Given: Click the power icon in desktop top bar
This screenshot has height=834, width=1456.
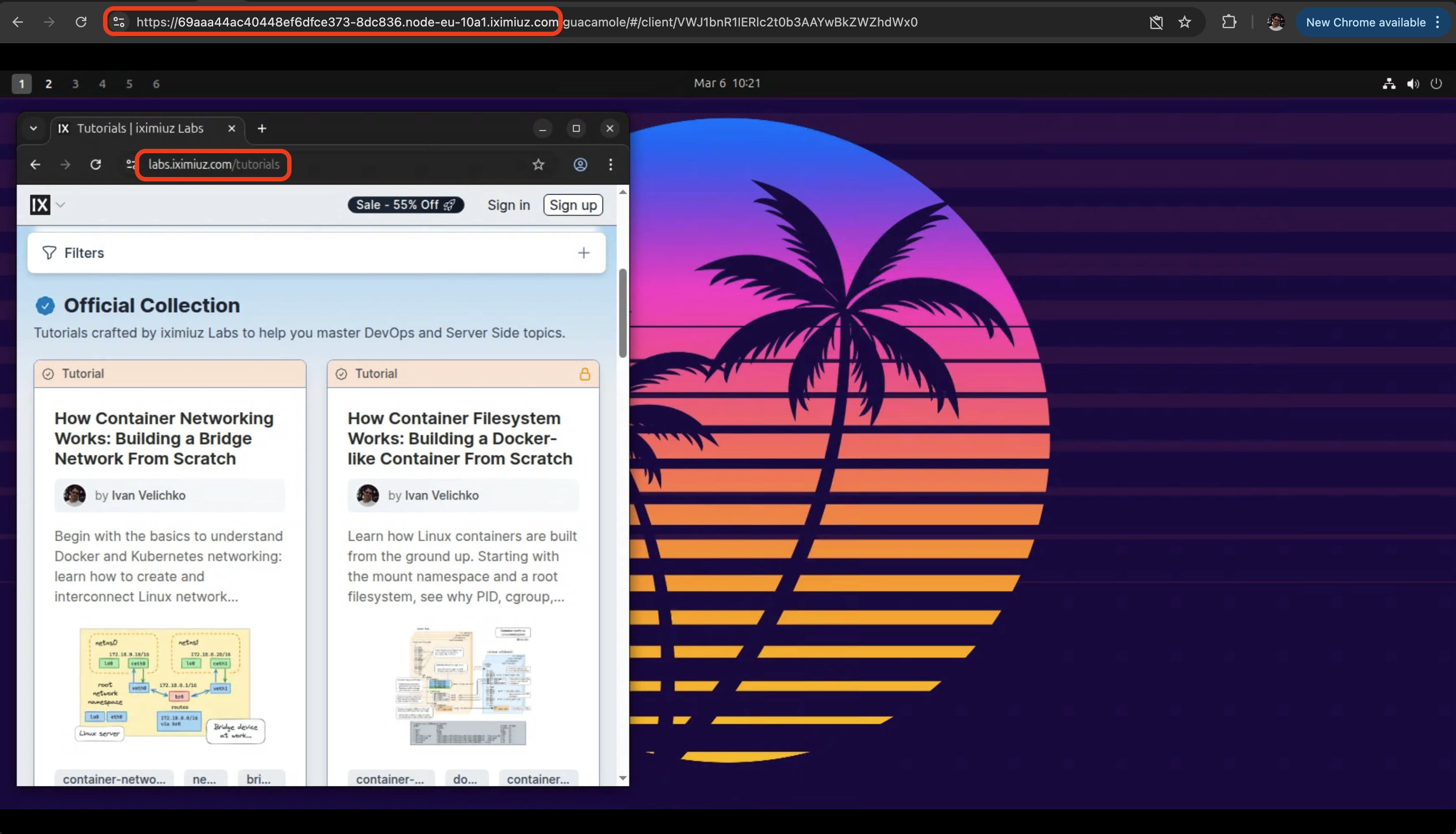Looking at the screenshot, I should 1436,84.
